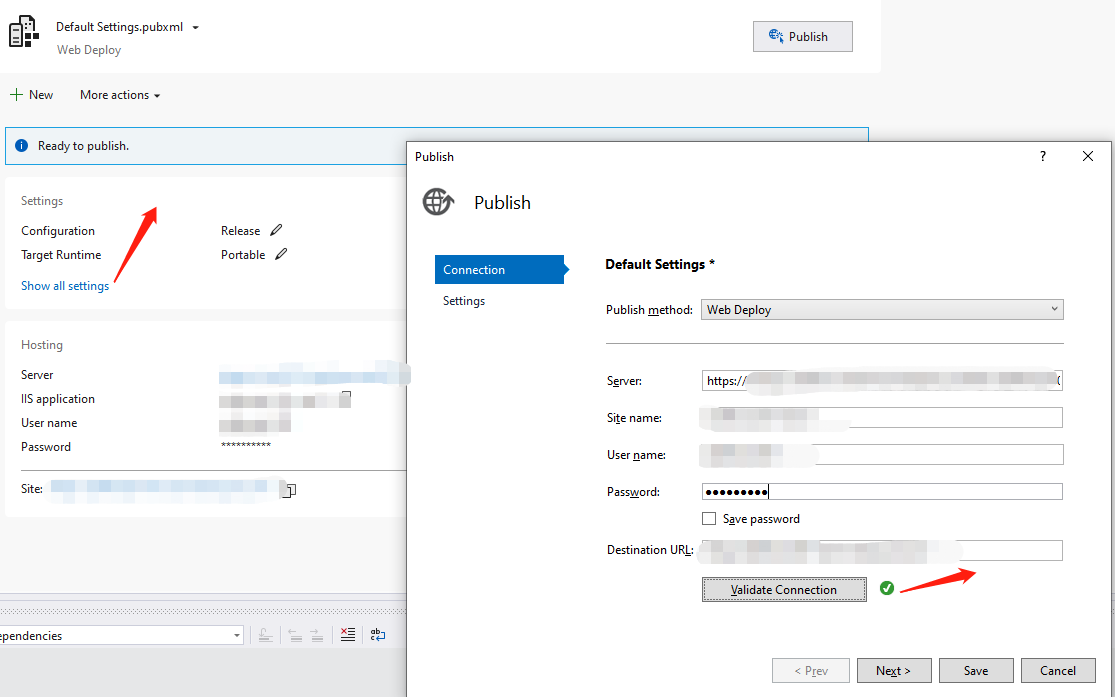Enable the Save password checkbox
Screen dimensions: 1115x697
tap(709, 519)
